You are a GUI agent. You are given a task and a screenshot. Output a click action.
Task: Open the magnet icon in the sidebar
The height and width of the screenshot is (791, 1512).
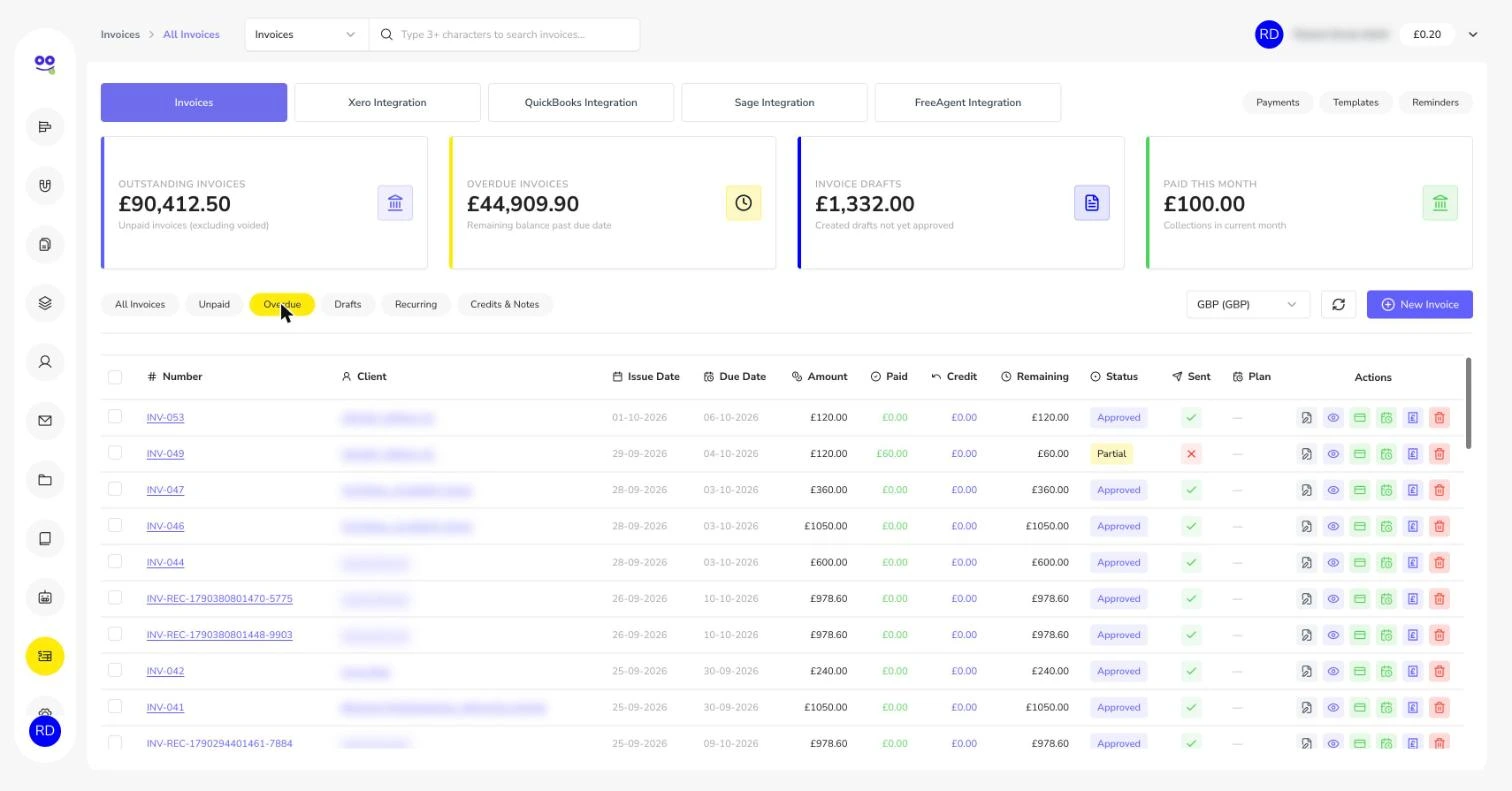click(x=45, y=186)
